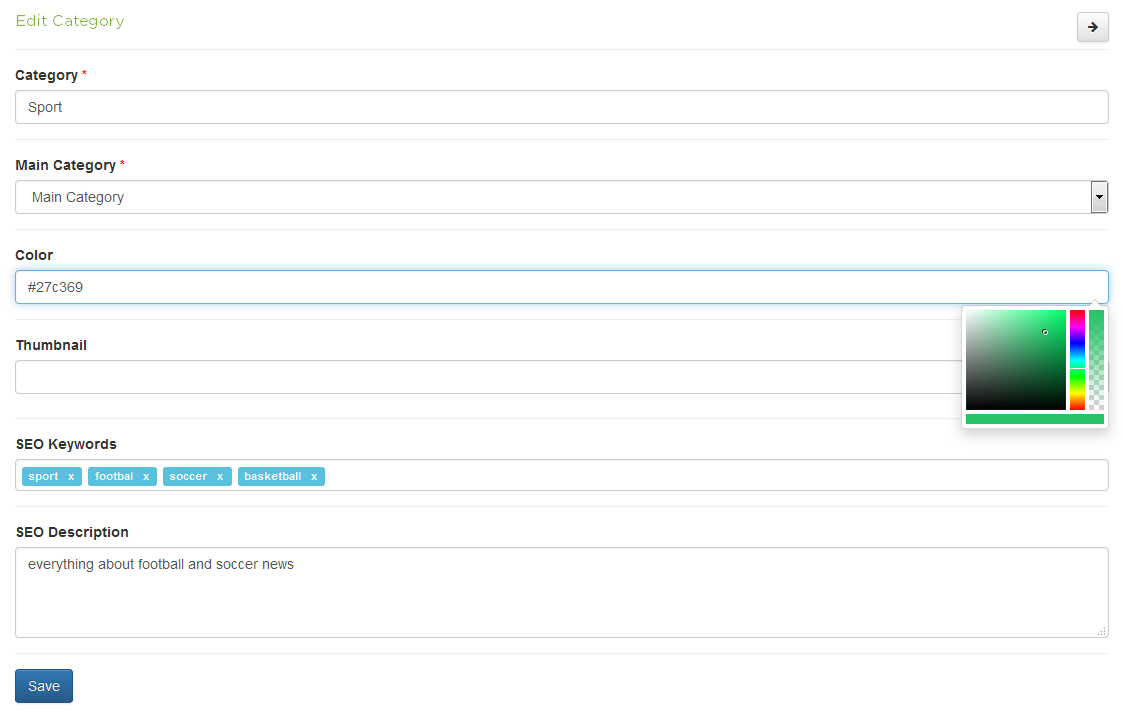The width and height of the screenshot is (1124, 722).
Task: Remove the basketball keyword tag
Action: click(314, 477)
